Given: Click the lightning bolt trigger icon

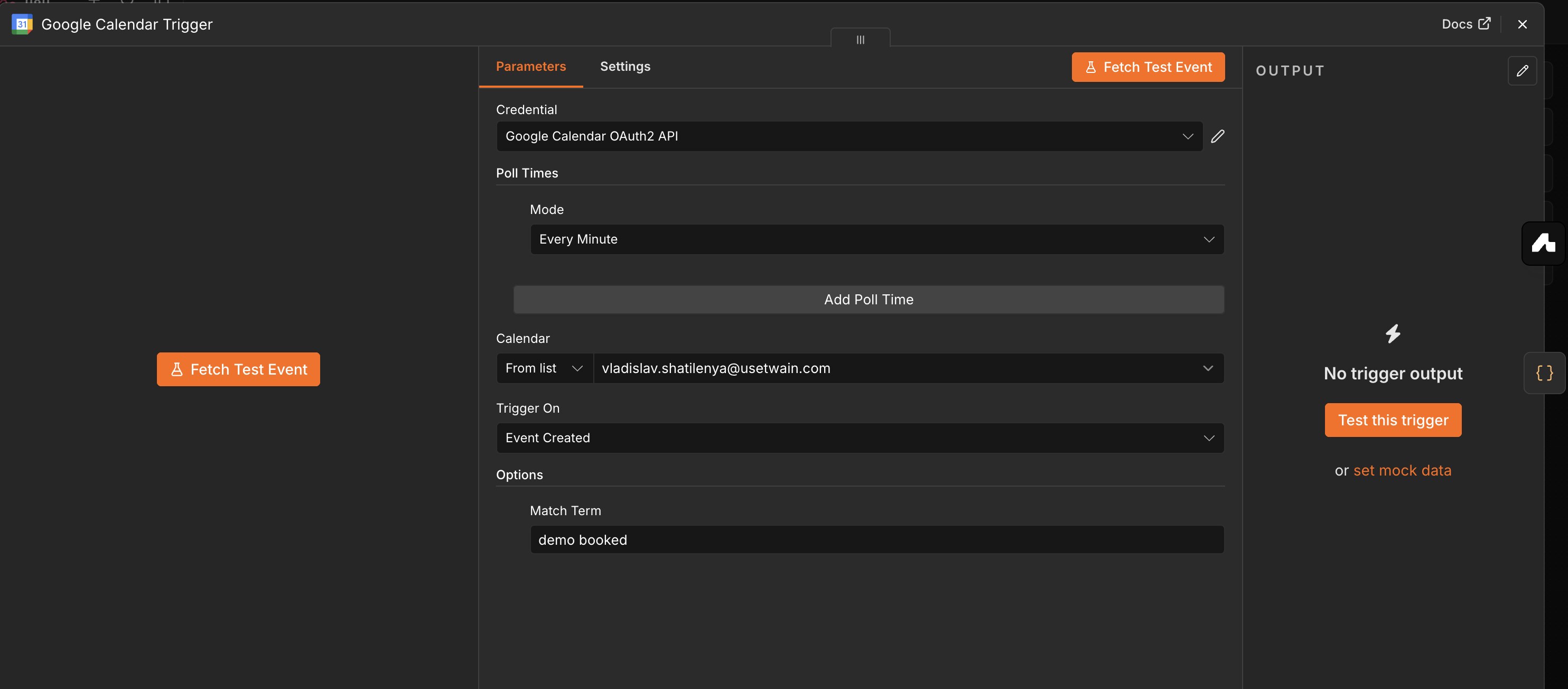Looking at the screenshot, I should [1393, 333].
